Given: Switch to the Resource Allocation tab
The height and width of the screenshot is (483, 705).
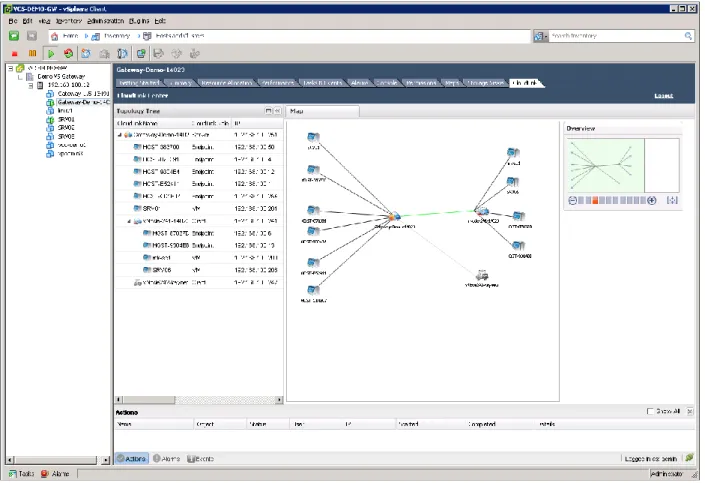Looking at the screenshot, I should pos(227,83).
